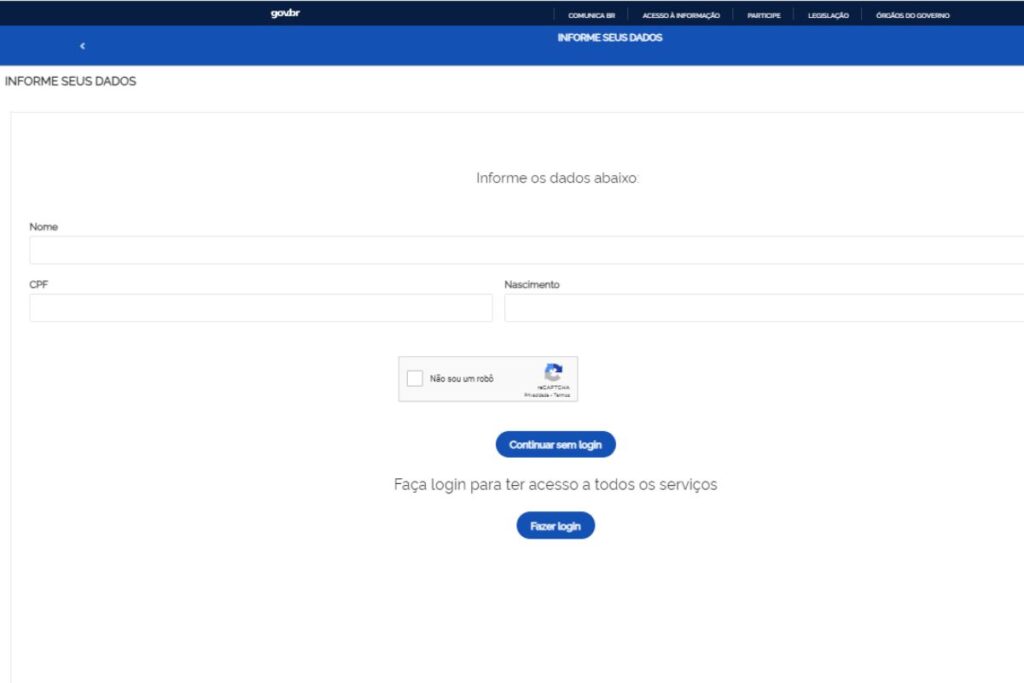Click inside the CPF text field

point(260,308)
